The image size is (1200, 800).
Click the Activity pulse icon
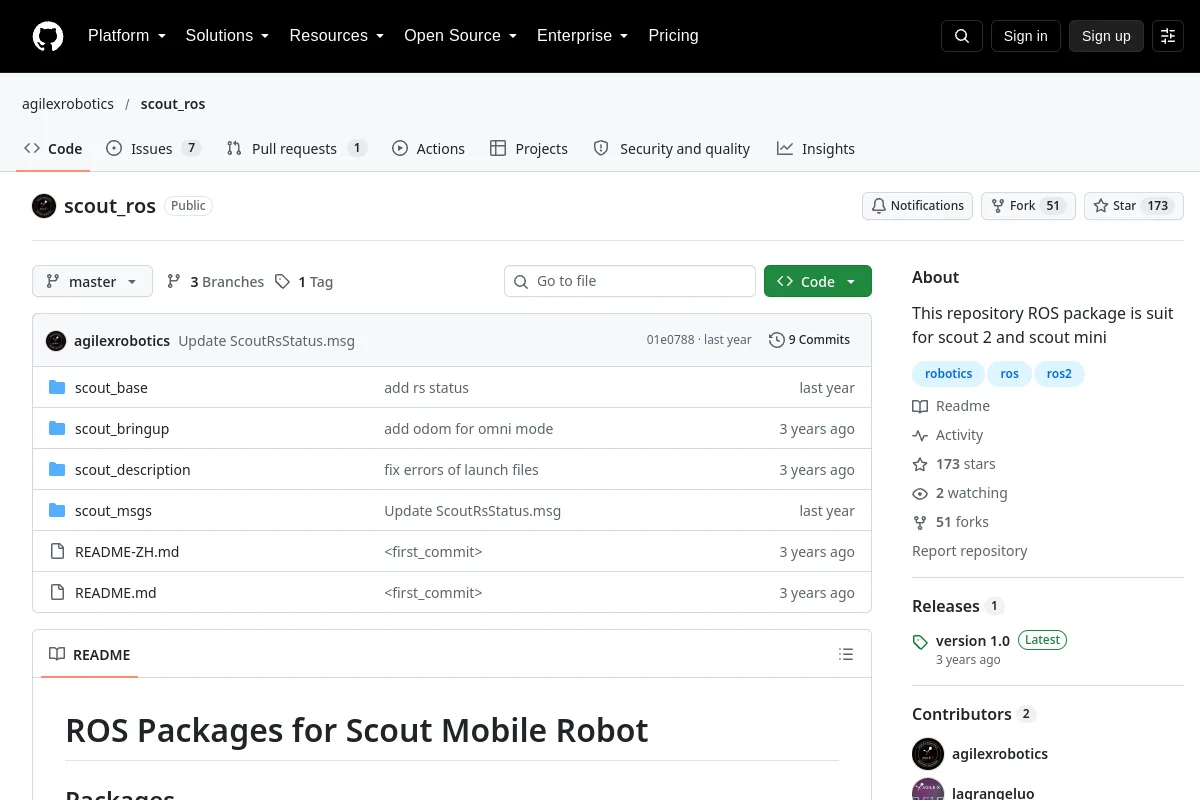coord(920,435)
